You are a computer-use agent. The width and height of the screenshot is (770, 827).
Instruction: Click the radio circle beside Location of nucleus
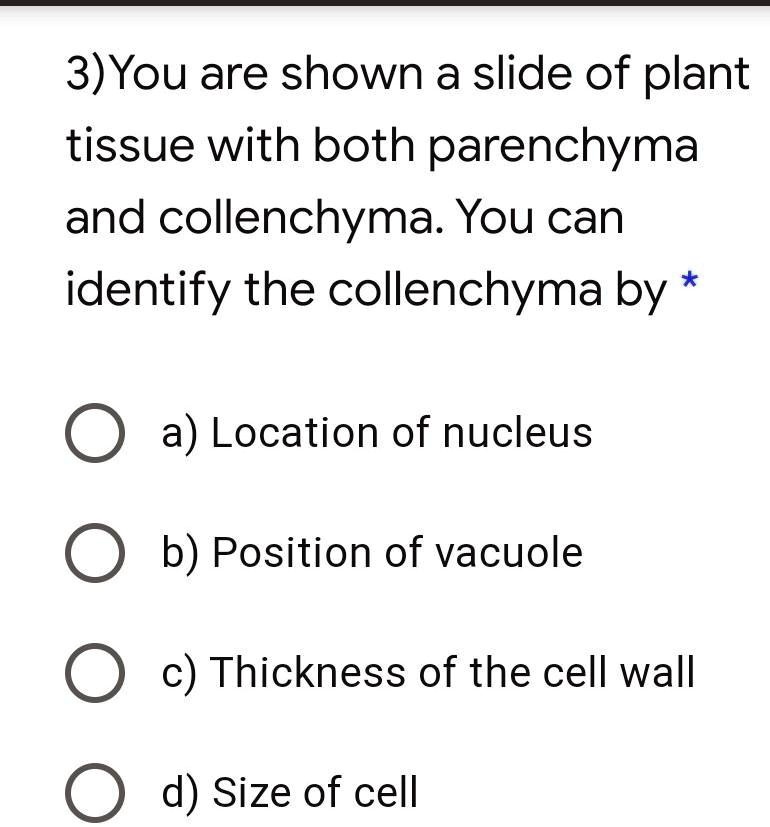tap(95, 432)
